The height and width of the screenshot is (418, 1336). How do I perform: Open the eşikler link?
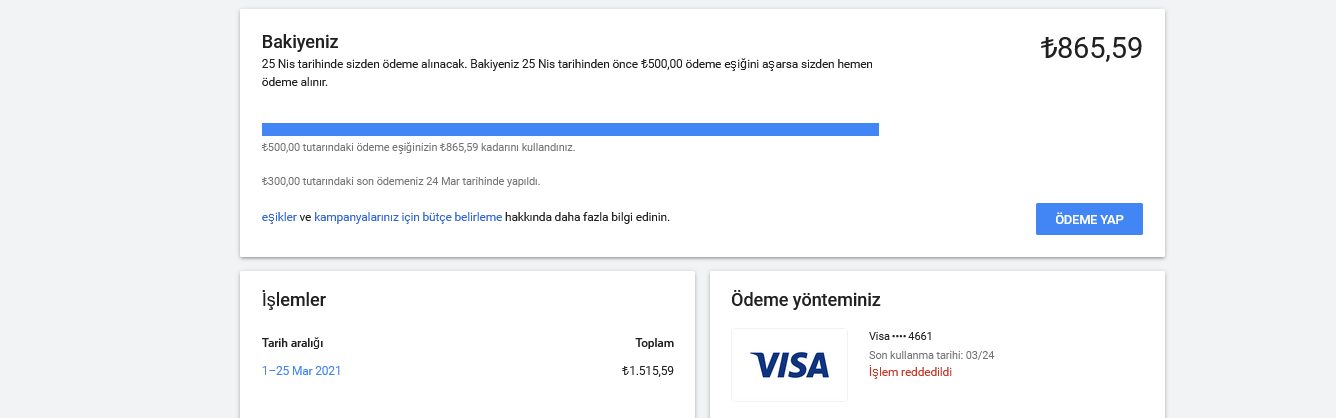point(279,217)
